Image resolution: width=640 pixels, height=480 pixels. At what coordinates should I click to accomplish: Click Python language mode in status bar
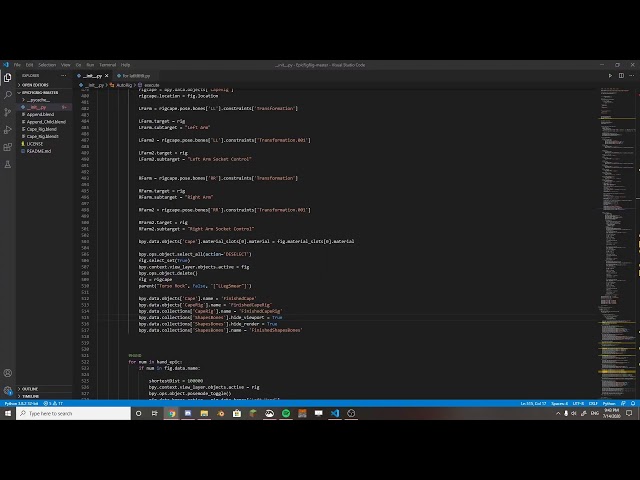(x=609, y=403)
